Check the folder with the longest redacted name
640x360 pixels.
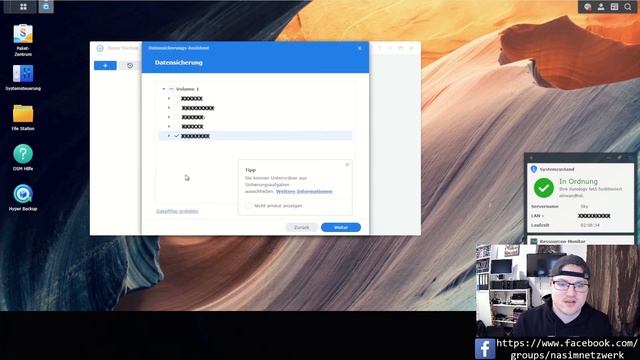pos(177,108)
